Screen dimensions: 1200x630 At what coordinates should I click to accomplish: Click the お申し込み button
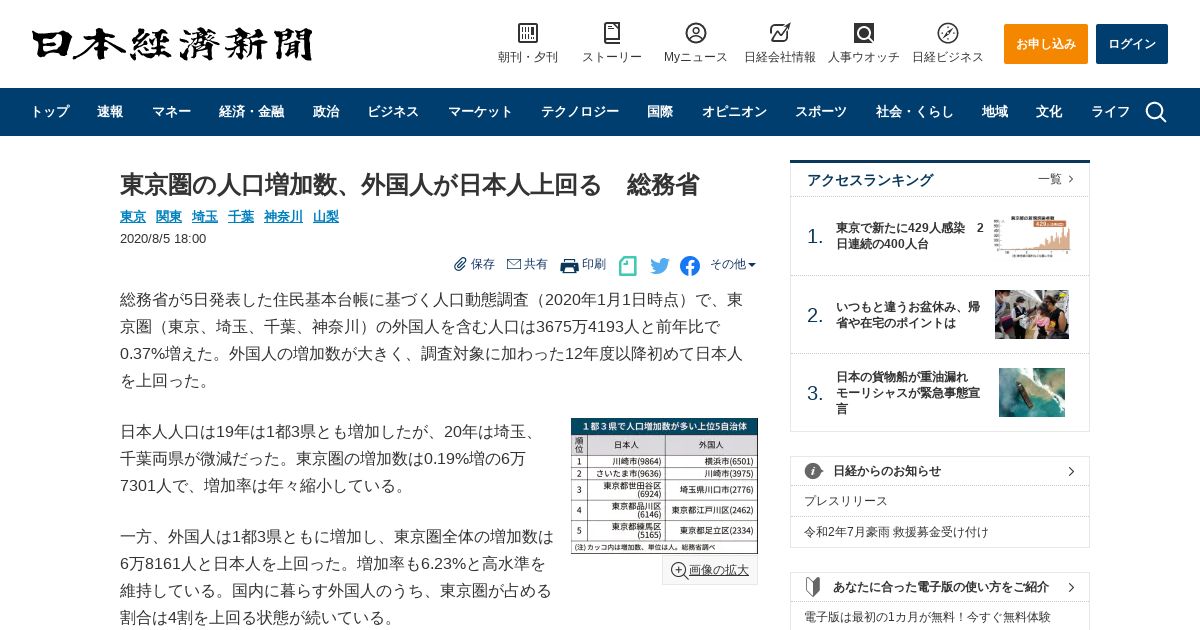click(1046, 44)
